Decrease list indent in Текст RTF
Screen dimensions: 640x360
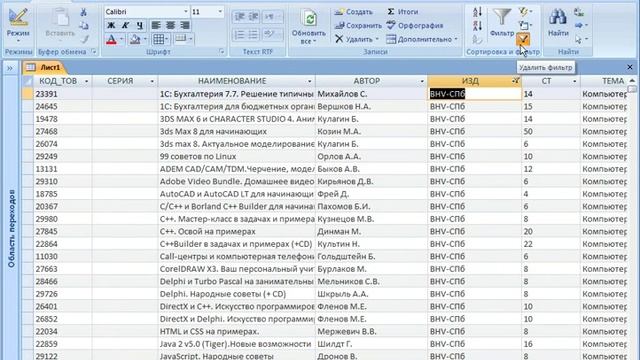[x=239, y=17]
